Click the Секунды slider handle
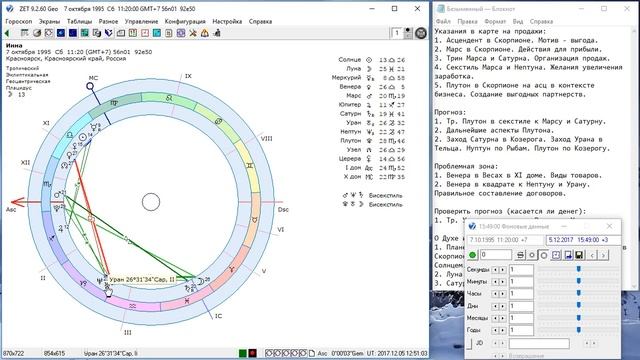This screenshot has height=360, width=640. (x=578, y=269)
